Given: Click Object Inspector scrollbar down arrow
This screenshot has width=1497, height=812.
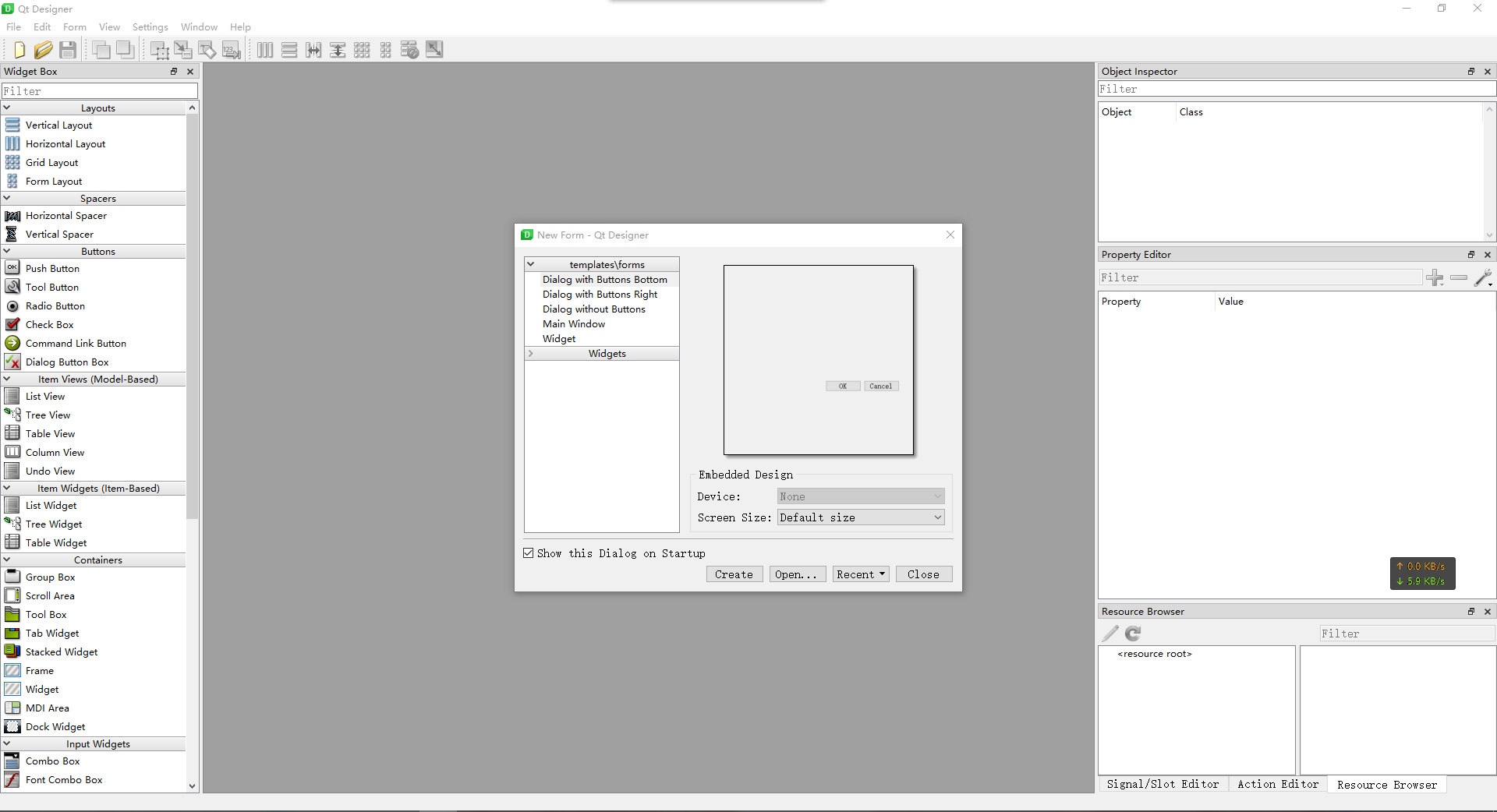Looking at the screenshot, I should point(1489,235).
